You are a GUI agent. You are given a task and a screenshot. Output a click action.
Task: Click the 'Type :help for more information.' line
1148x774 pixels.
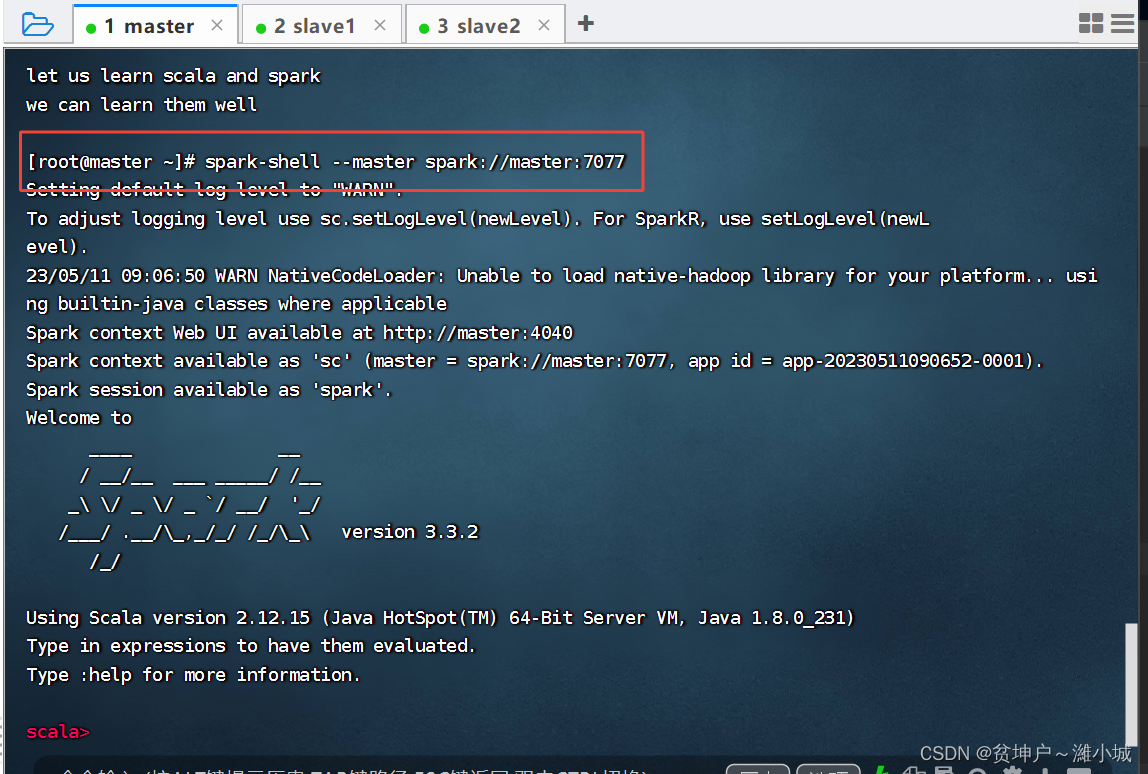tap(193, 674)
